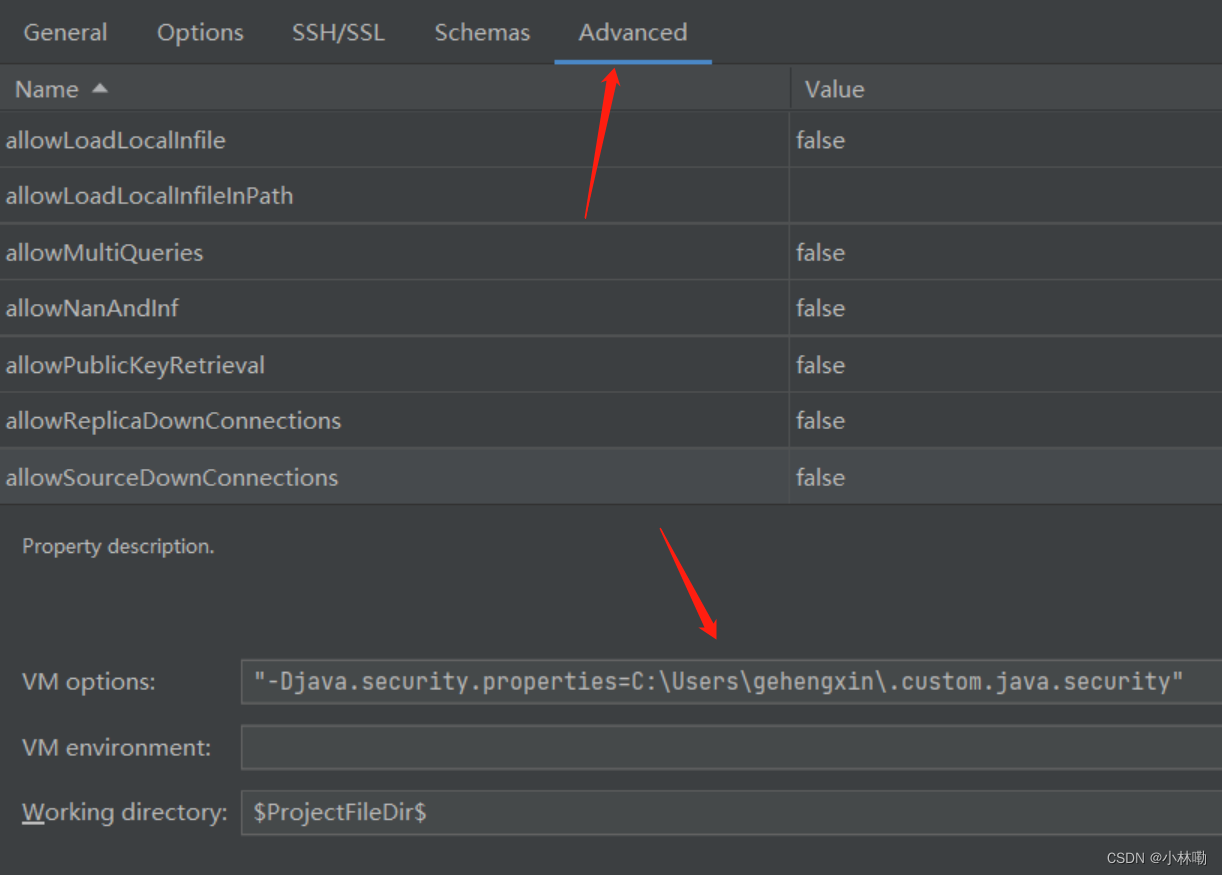
Task: Select the allowReplicaDownConnections property name
Action: click(173, 421)
